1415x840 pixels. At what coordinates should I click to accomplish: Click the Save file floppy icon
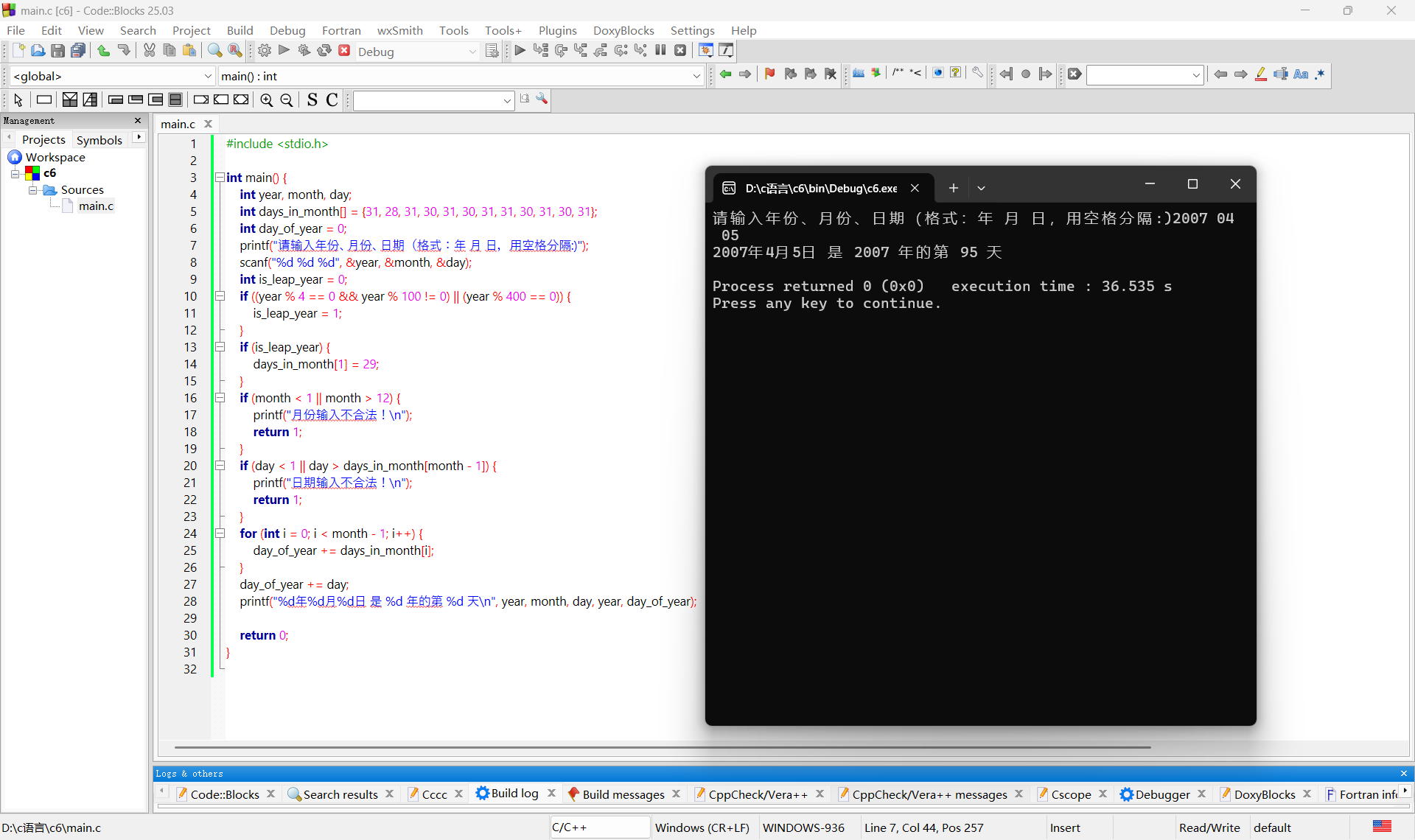57,51
